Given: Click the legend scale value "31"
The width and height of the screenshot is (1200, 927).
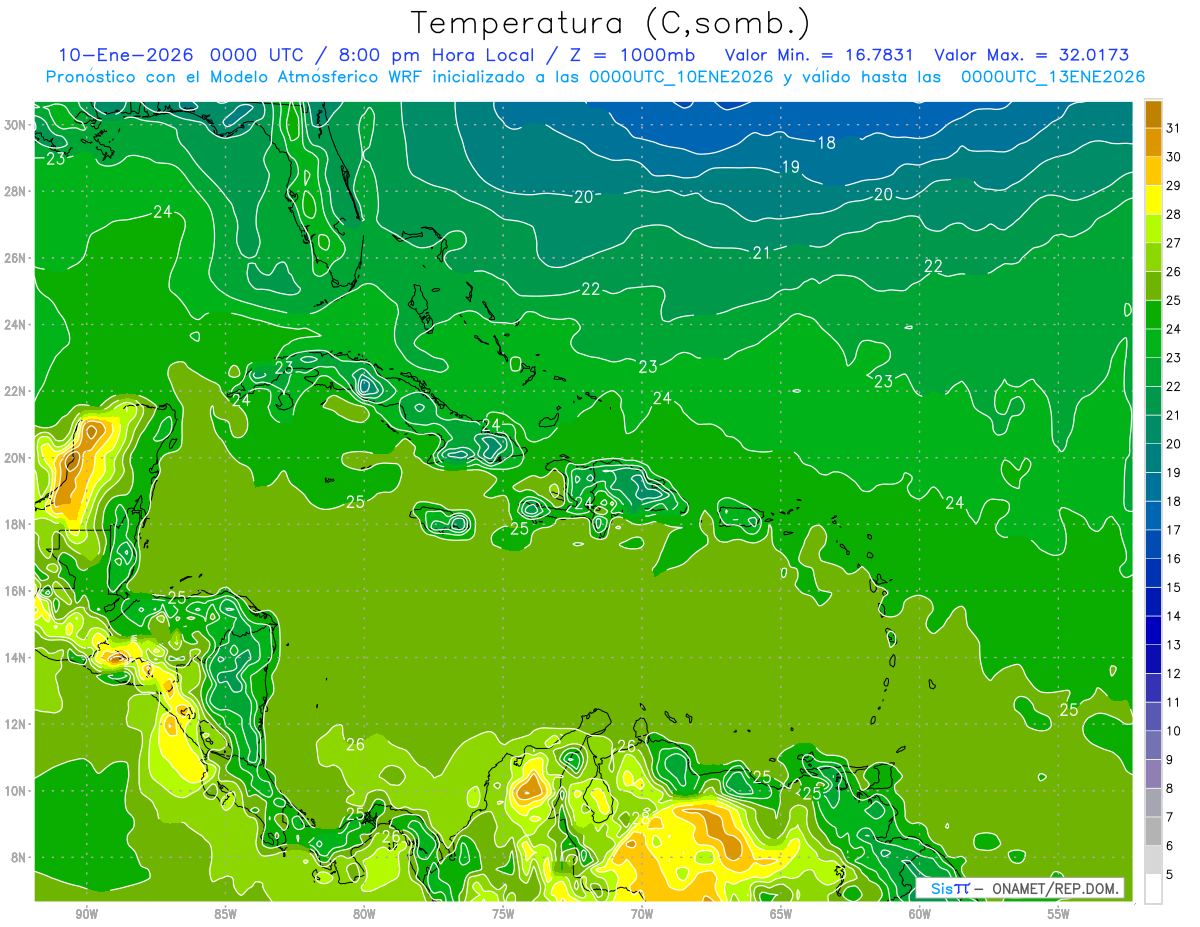Looking at the screenshot, I should click(1173, 127).
